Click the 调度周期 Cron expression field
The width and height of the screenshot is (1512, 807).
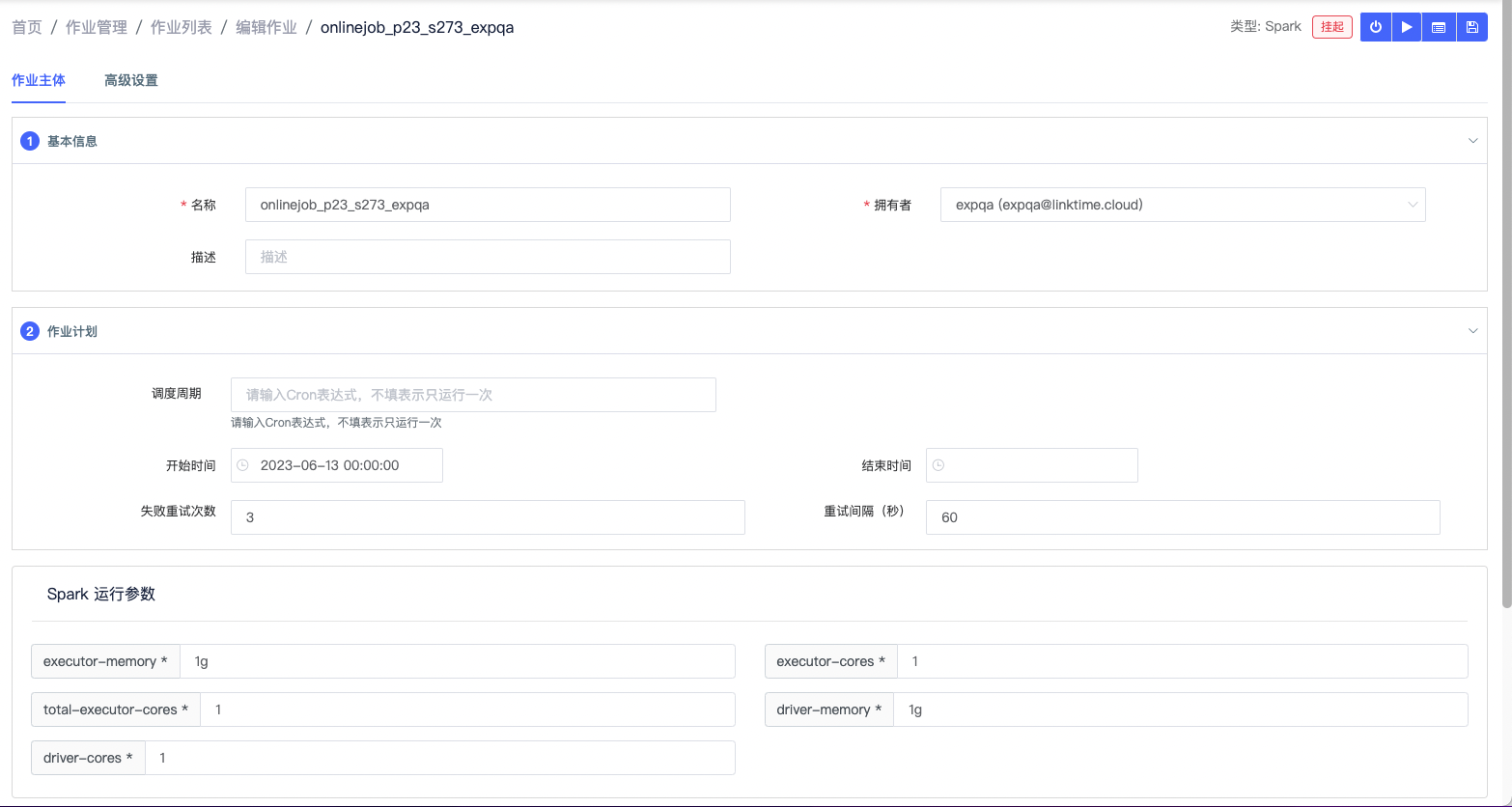pyautogui.click(x=473, y=395)
